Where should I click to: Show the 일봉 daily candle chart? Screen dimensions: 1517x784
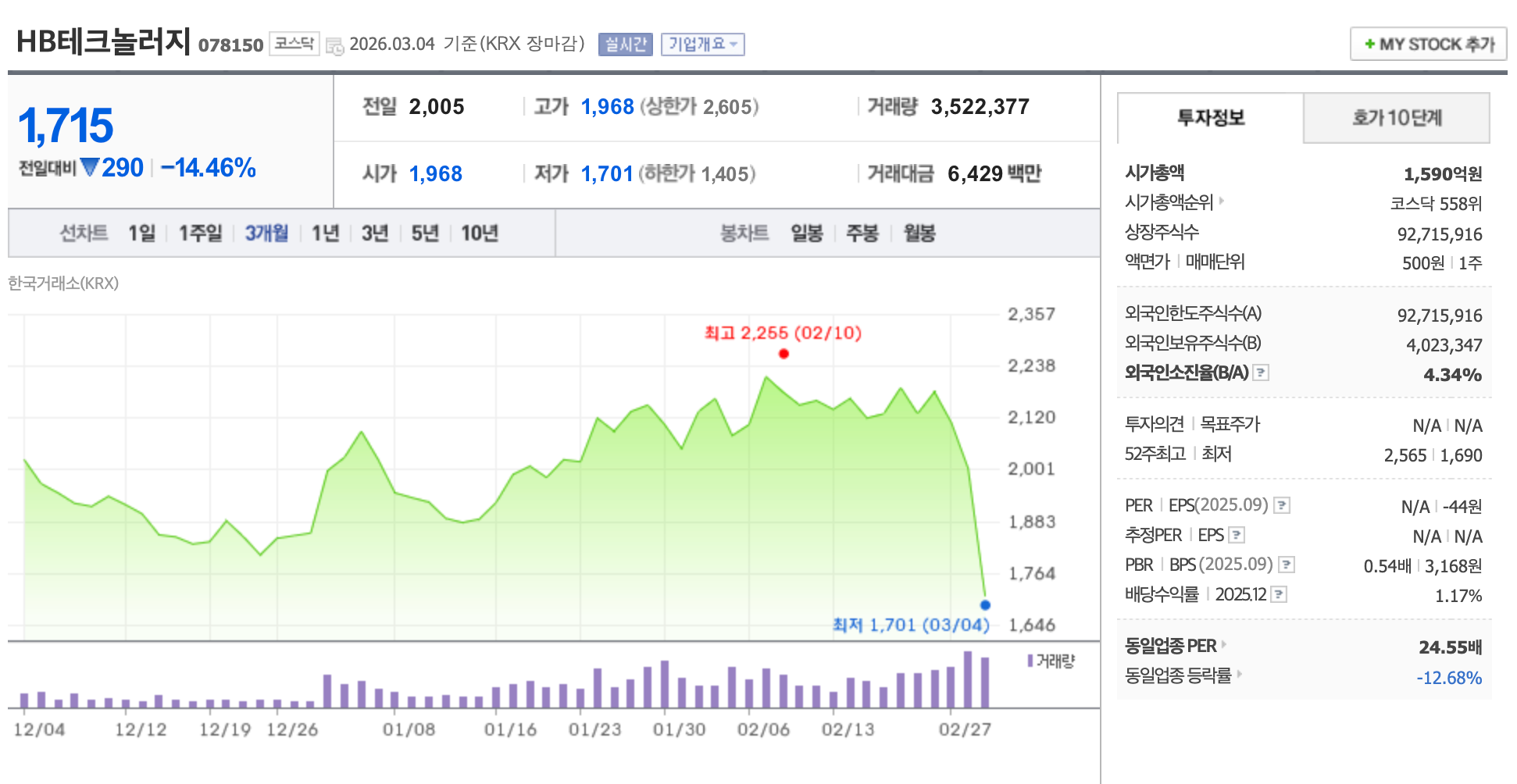pyautogui.click(x=807, y=233)
